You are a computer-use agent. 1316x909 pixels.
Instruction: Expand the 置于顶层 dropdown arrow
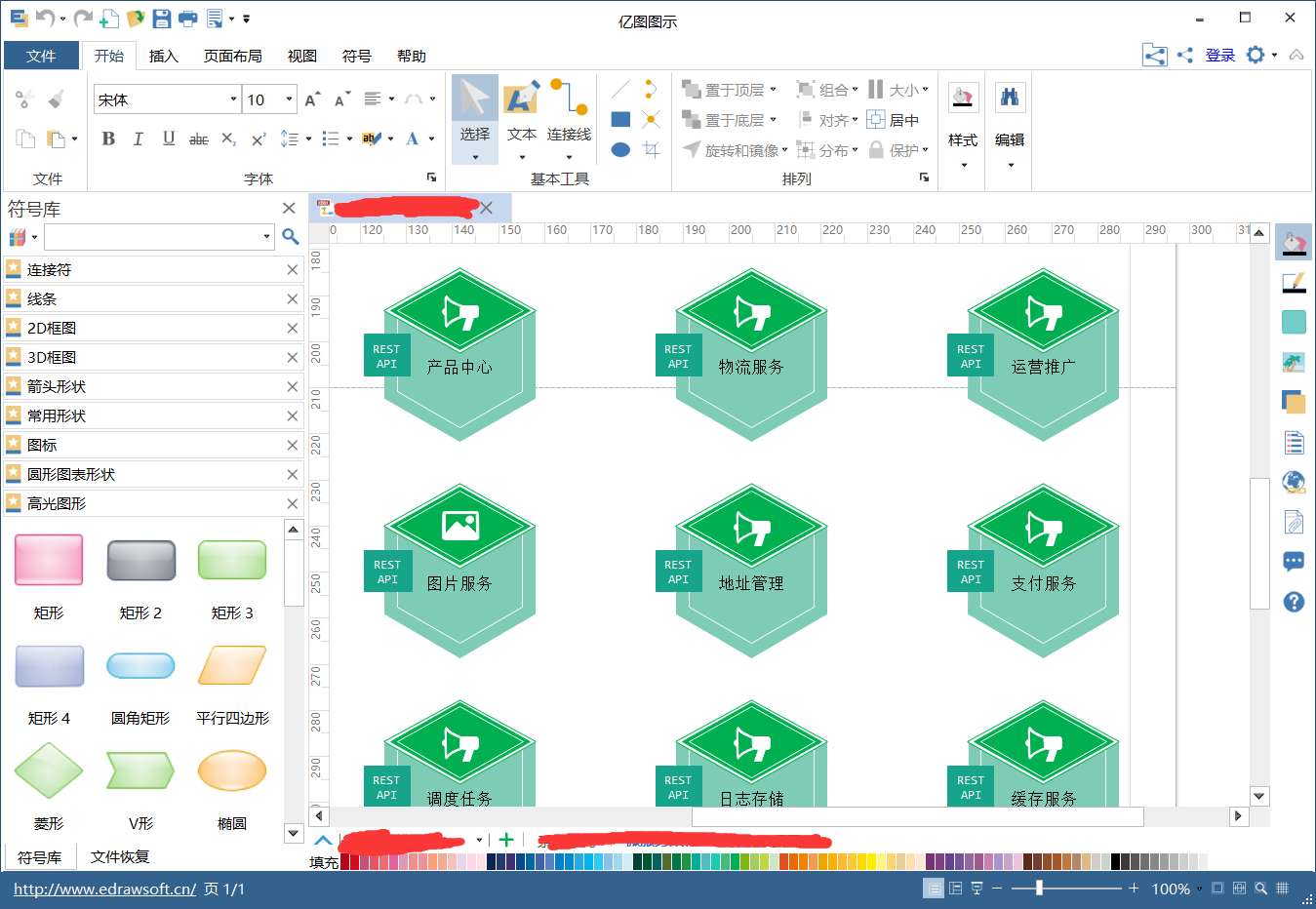pos(773,89)
